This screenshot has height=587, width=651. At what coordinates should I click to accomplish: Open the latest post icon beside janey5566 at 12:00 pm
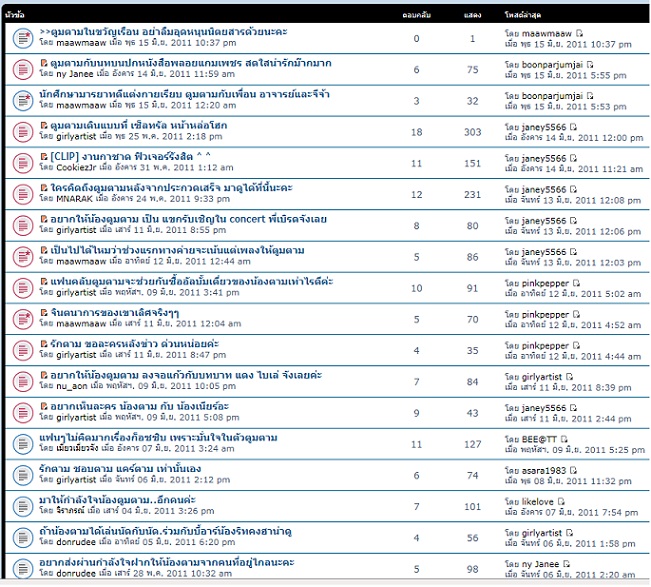573,127
